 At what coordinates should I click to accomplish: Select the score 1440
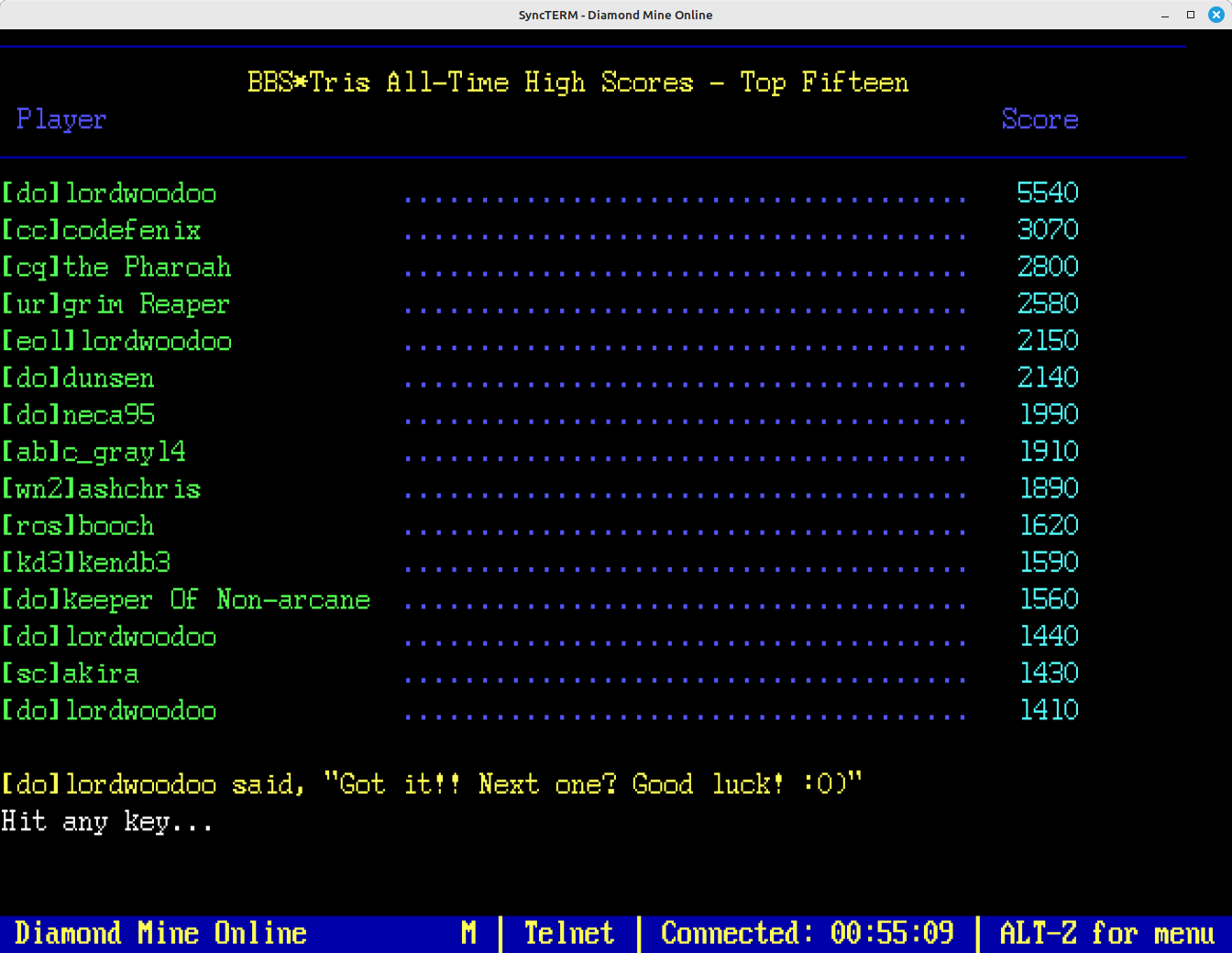[1050, 637]
